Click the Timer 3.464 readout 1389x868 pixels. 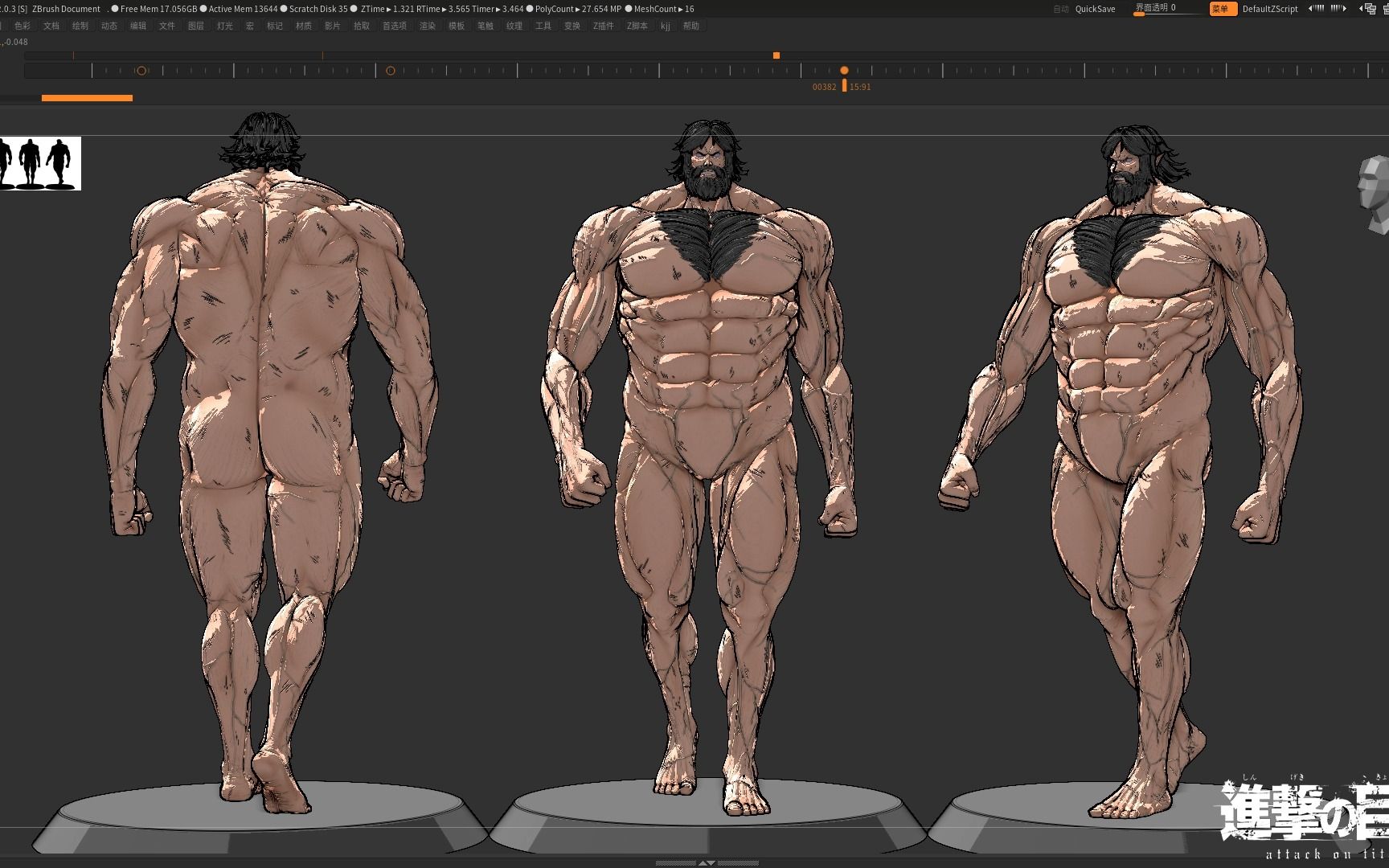pos(498,9)
